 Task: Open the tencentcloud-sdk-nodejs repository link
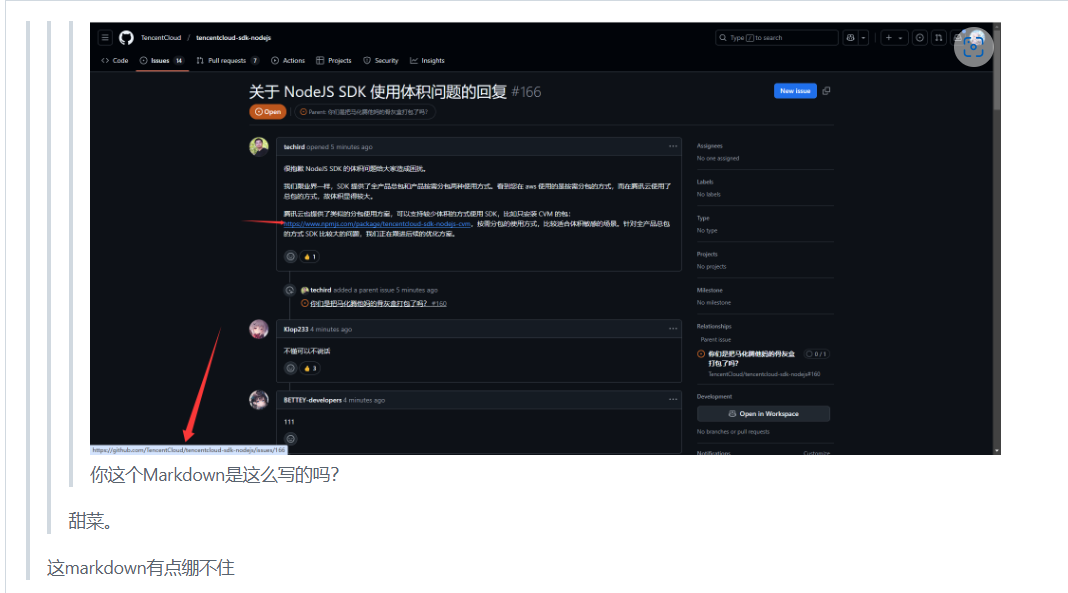pyautogui.click(x=234, y=38)
